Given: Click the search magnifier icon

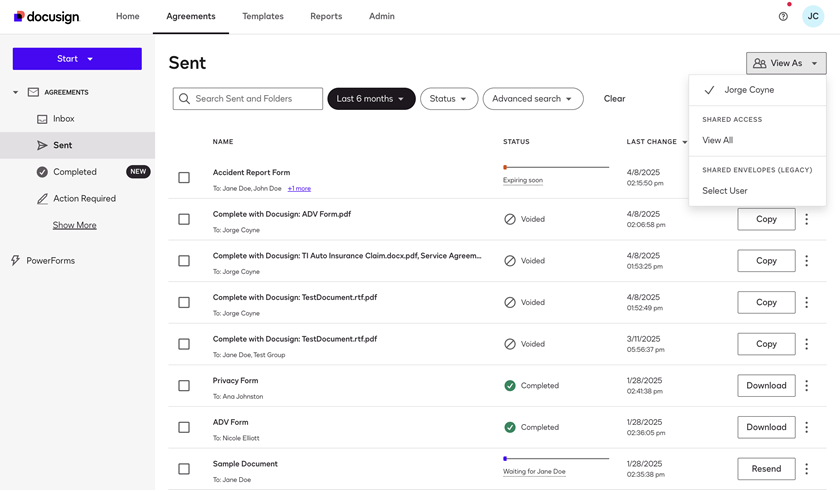Looking at the screenshot, I should [x=184, y=99].
